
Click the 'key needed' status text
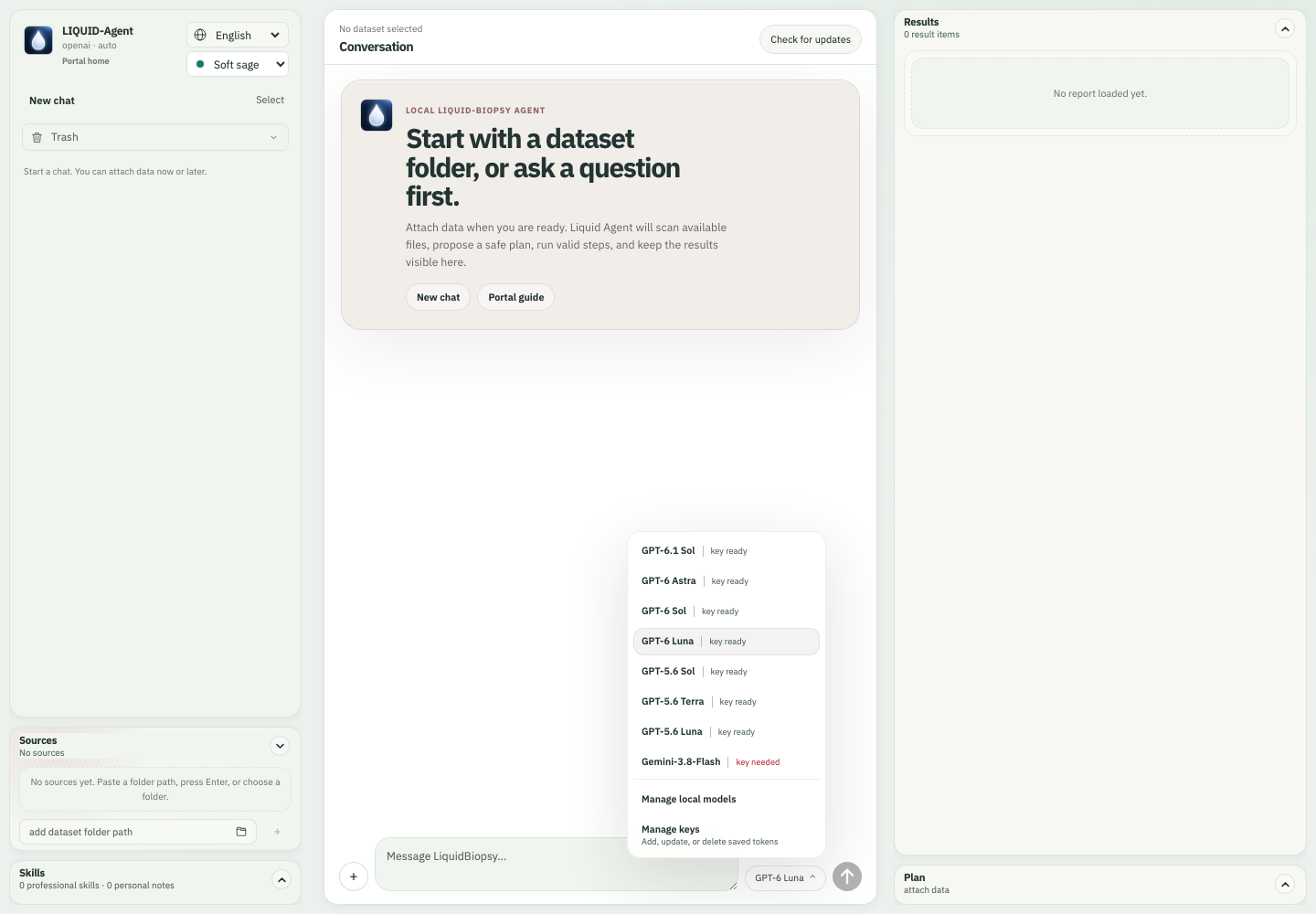tap(758, 762)
